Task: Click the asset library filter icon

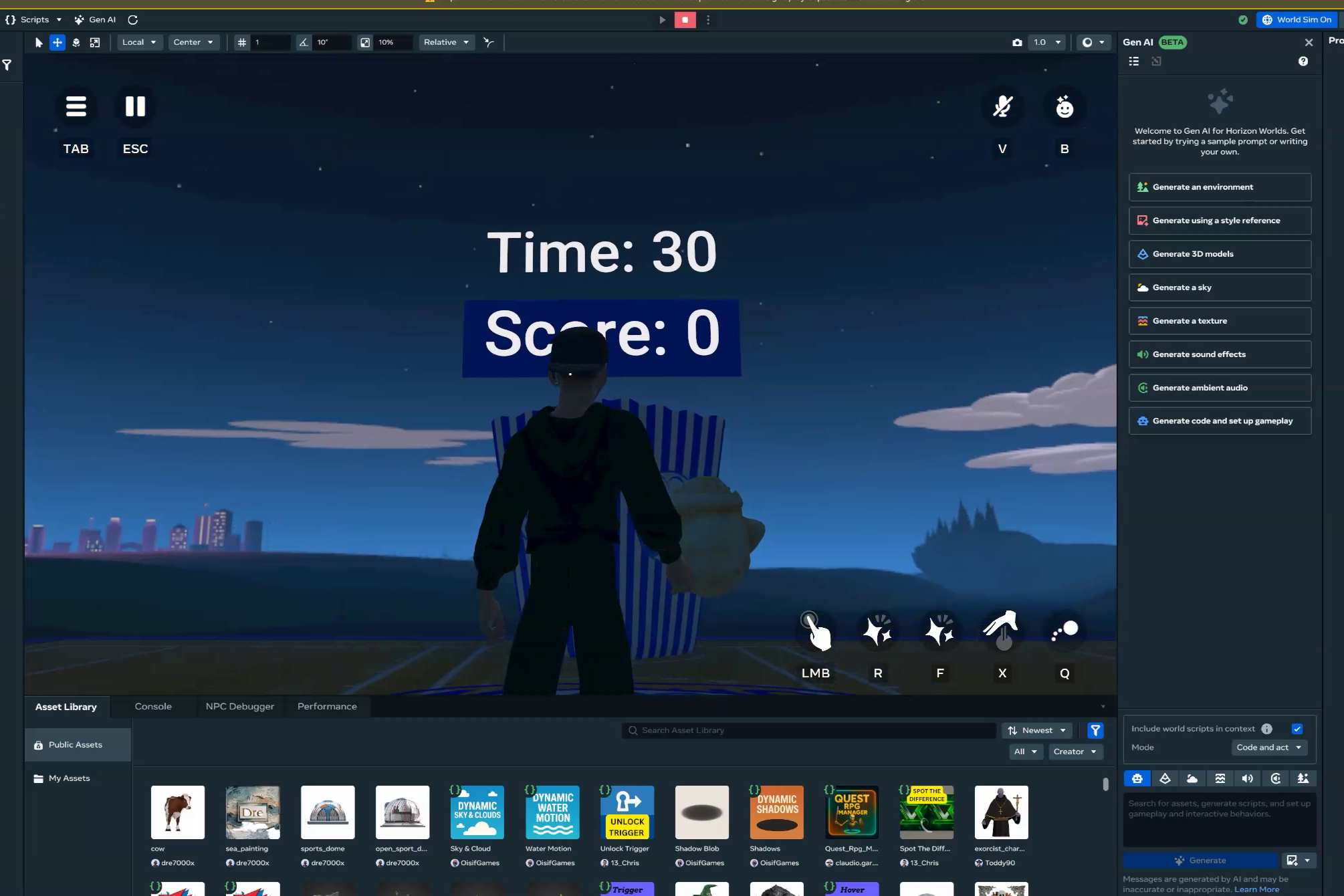Action: tap(1095, 731)
